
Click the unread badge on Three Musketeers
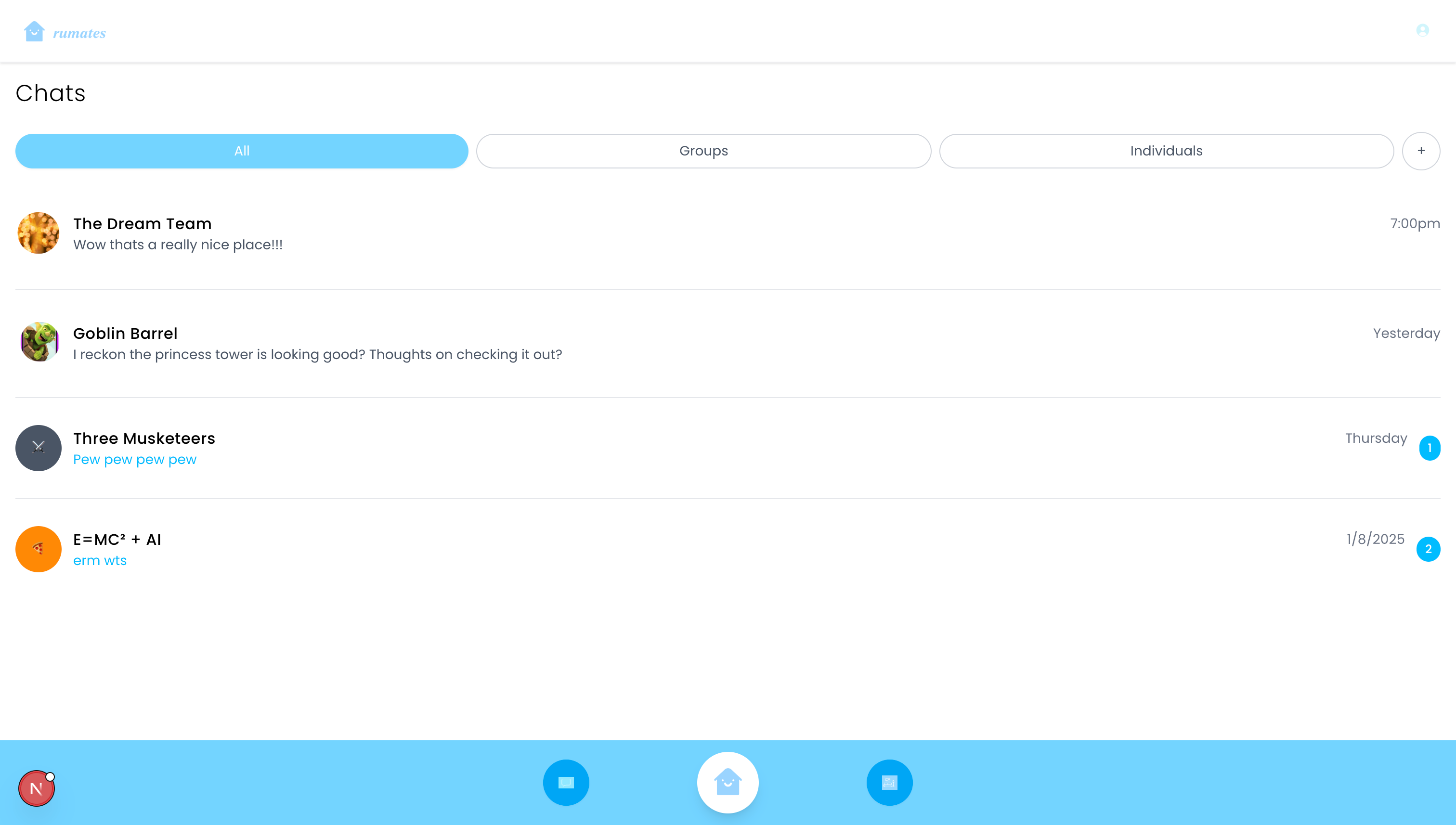1430,448
